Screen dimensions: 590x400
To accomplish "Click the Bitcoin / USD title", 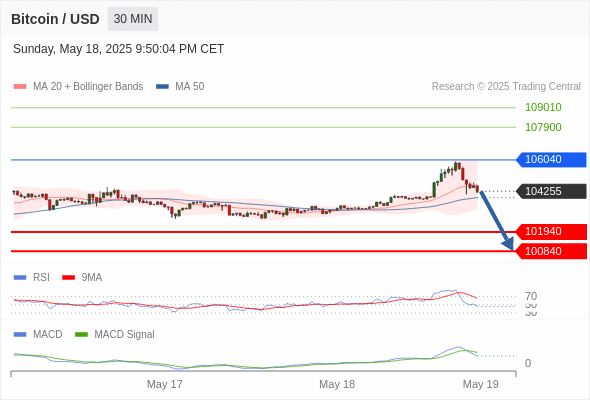I will pos(55,19).
